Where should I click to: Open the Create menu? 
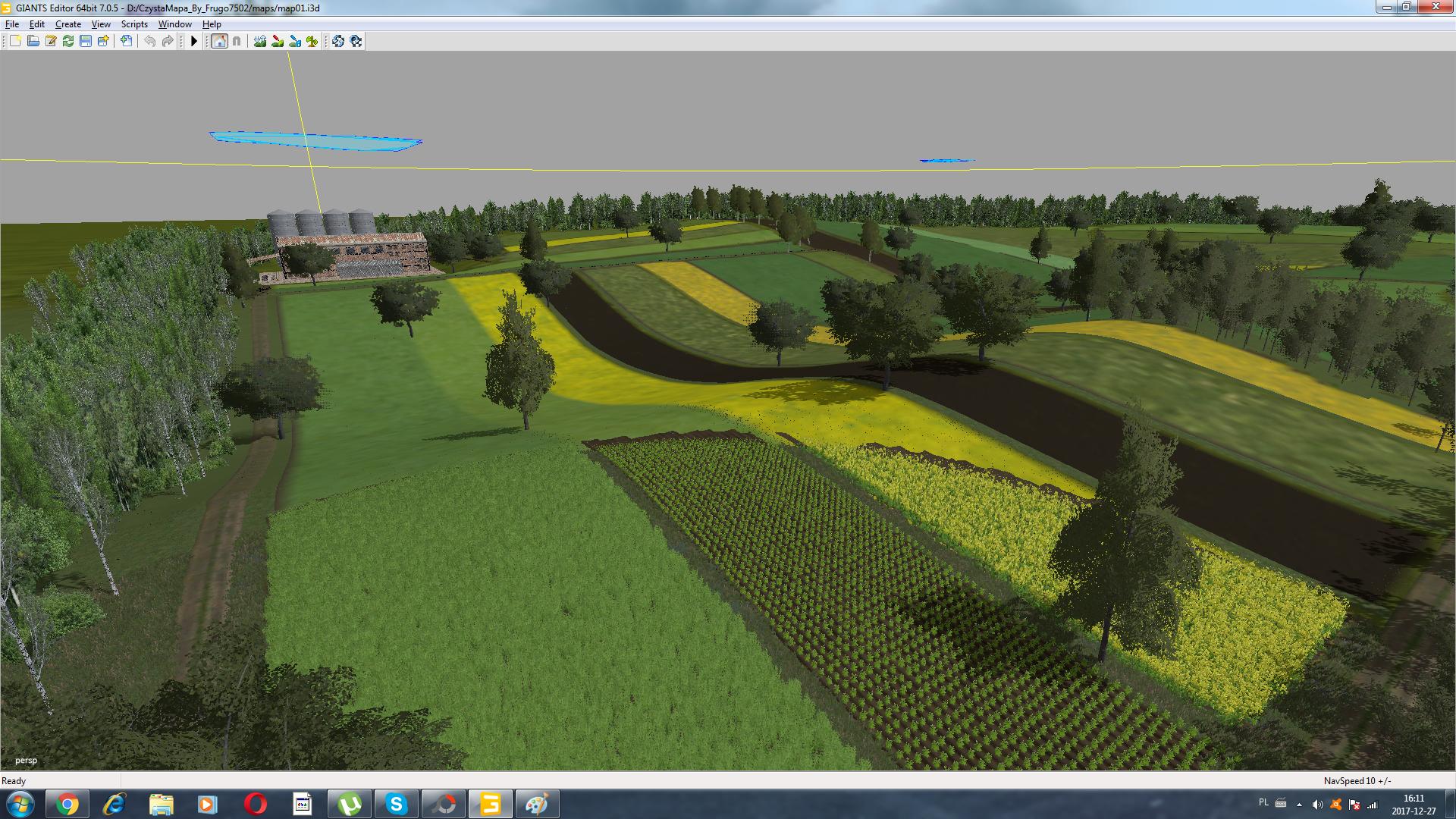coord(68,24)
